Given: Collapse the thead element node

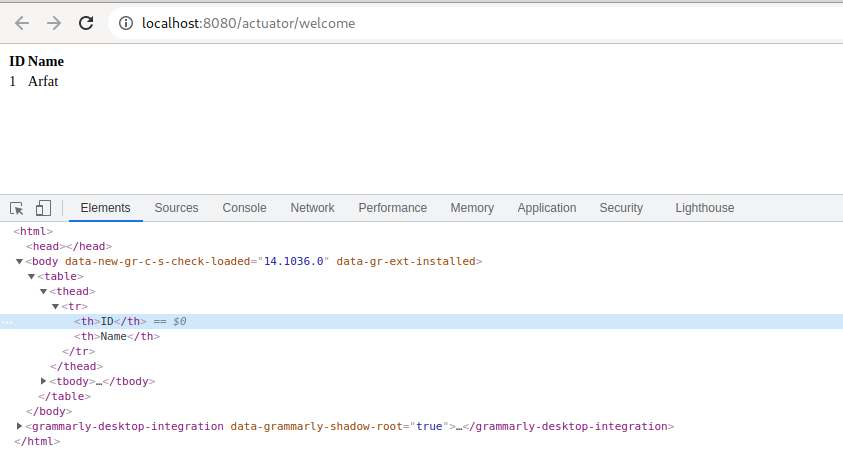Looking at the screenshot, I should tap(44, 291).
